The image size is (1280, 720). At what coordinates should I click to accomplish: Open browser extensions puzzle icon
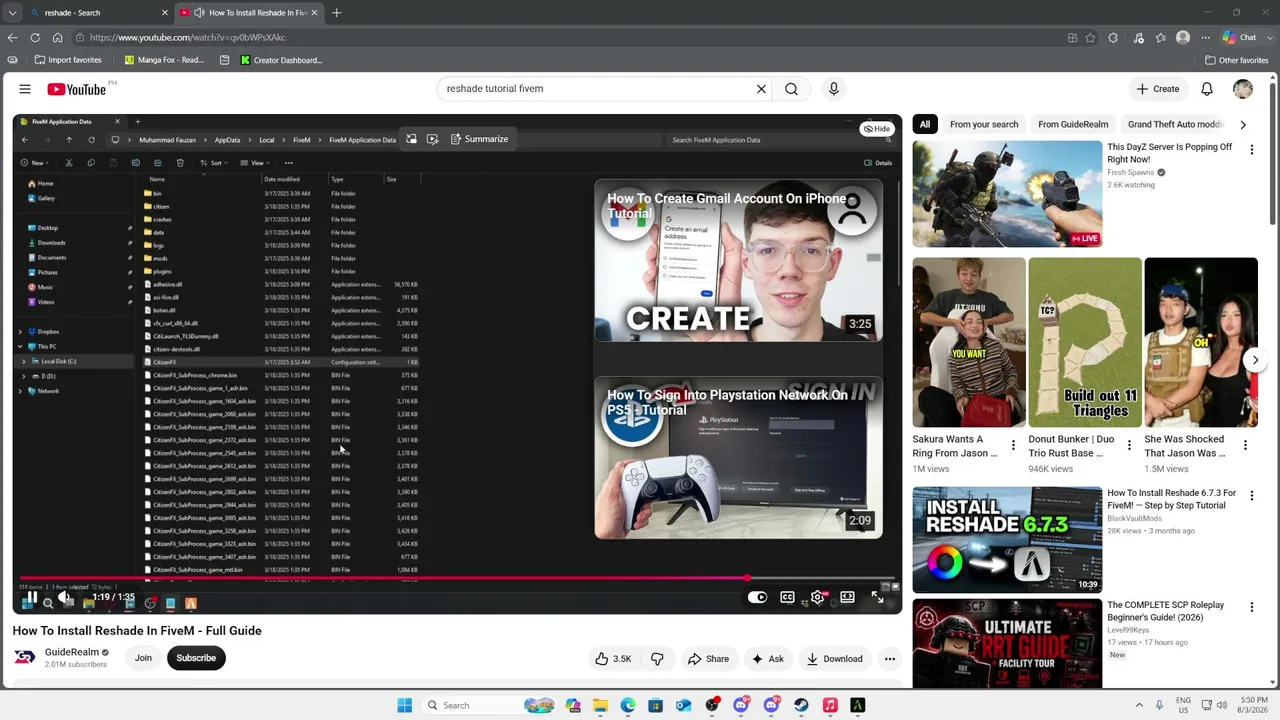click(1114, 38)
